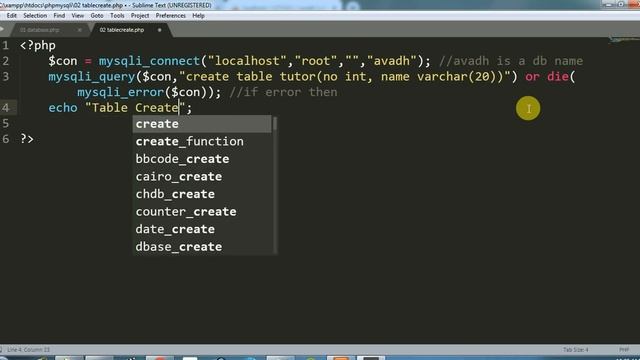The width and height of the screenshot is (640, 360).
Task: Open the View menu
Action: click(x=78, y=16)
